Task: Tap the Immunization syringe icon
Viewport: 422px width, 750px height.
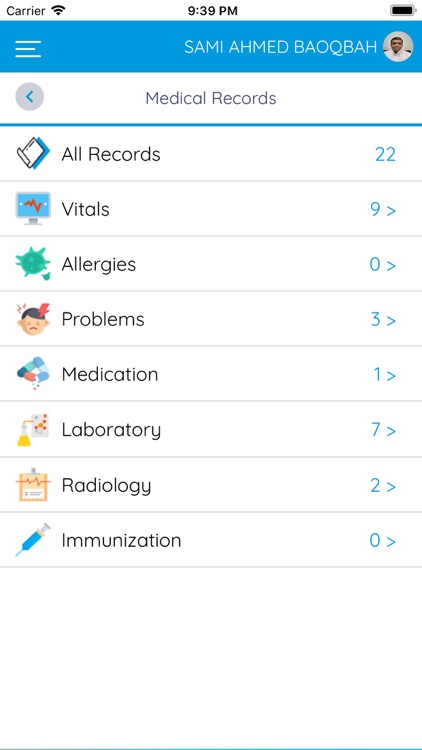Action: click(x=33, y=540)
